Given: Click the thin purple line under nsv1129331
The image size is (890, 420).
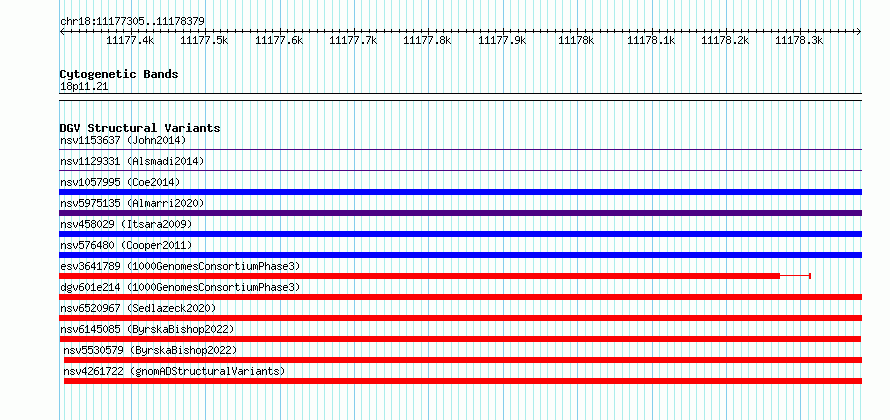Looking at the screenshot, I should tap(461, 170).
